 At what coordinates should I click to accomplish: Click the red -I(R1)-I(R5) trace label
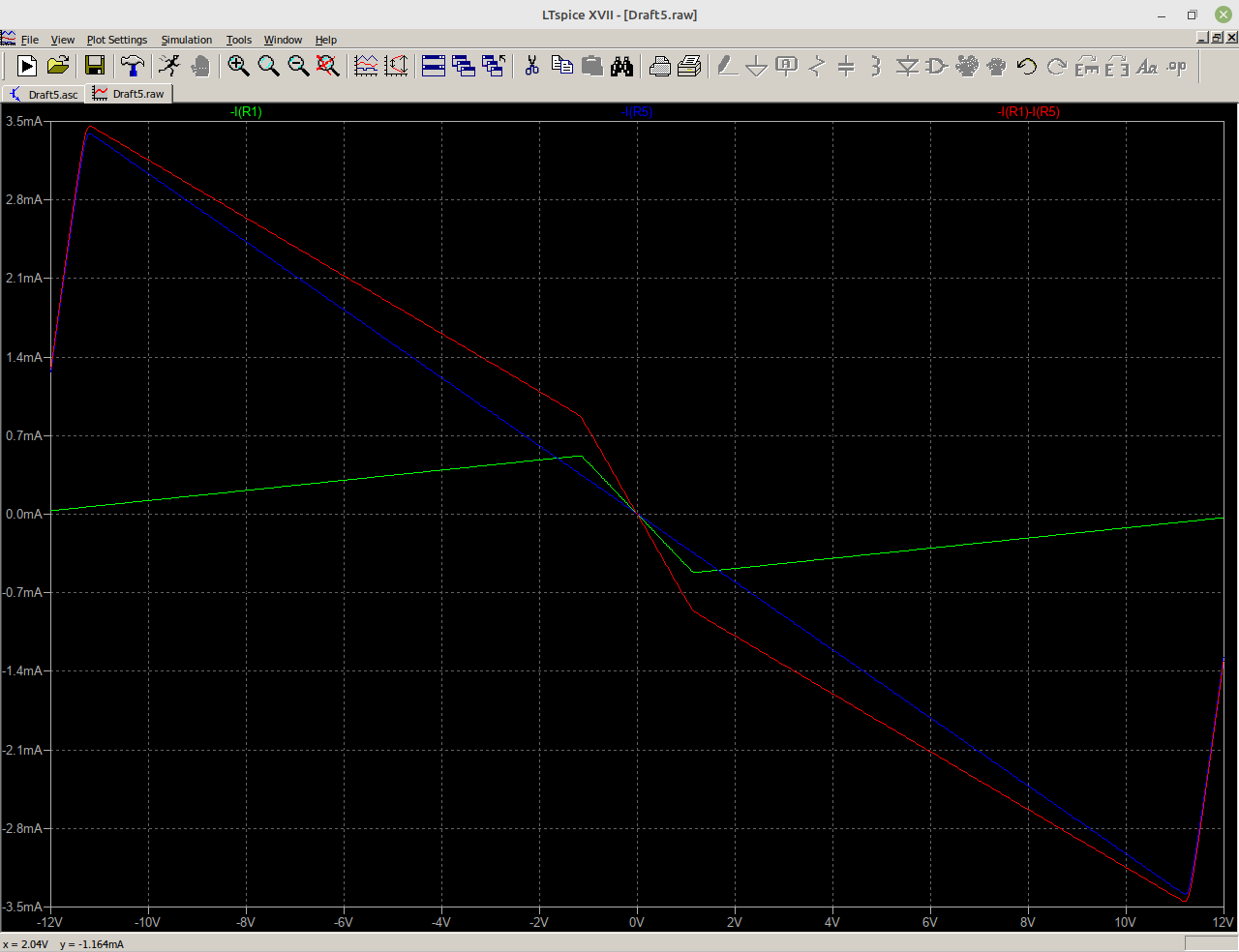pyautogui.click(x=1028, y=112)
